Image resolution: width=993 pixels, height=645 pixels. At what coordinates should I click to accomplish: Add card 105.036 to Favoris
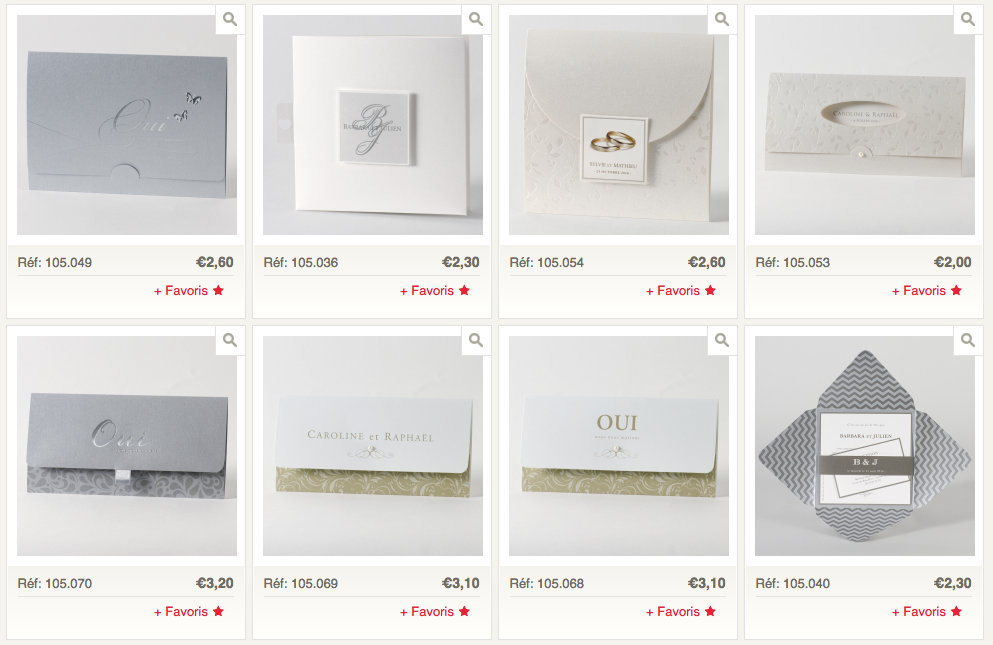(x=435, y=291)
